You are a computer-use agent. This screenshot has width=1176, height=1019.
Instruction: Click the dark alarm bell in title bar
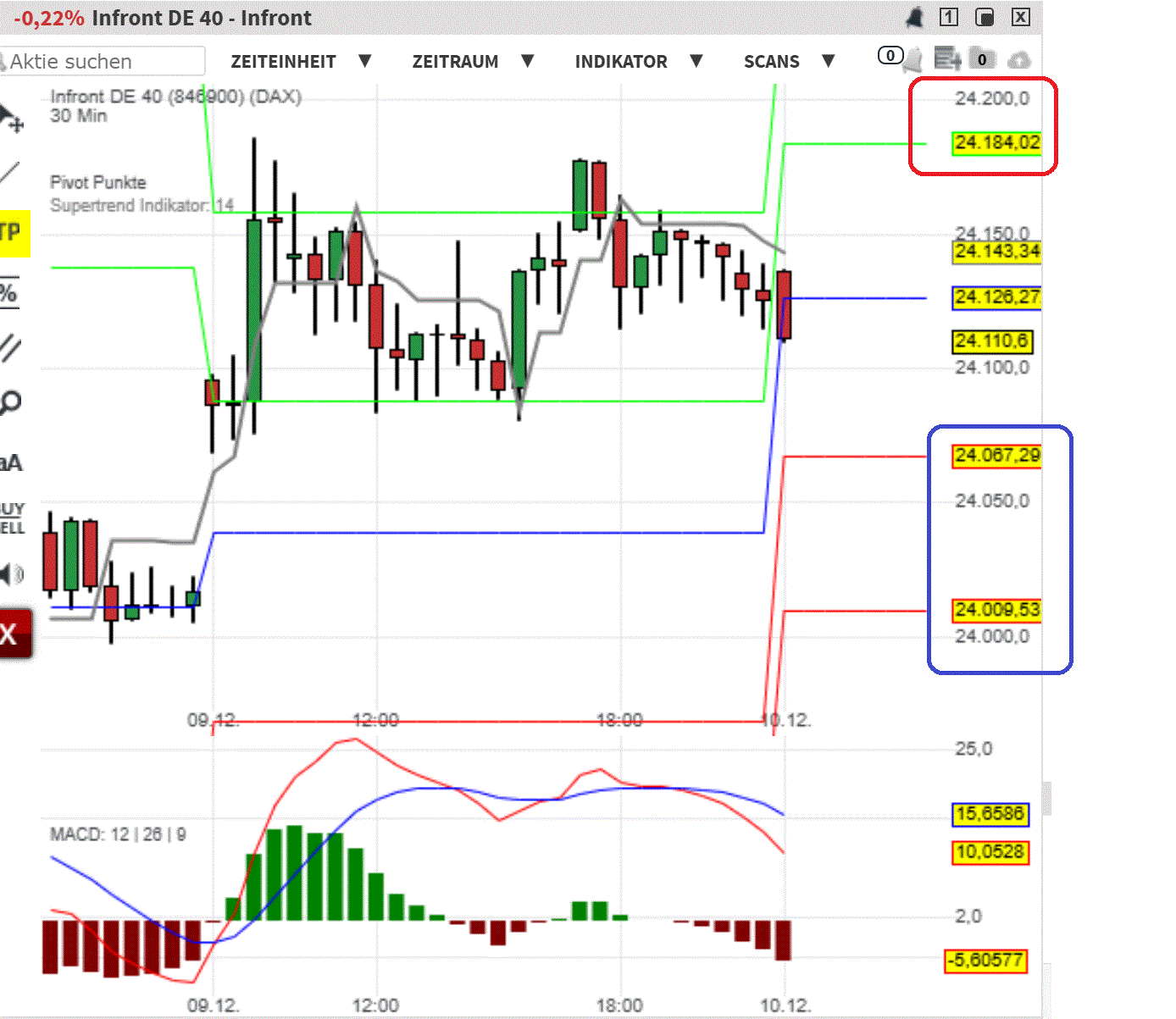pos(914,17)
